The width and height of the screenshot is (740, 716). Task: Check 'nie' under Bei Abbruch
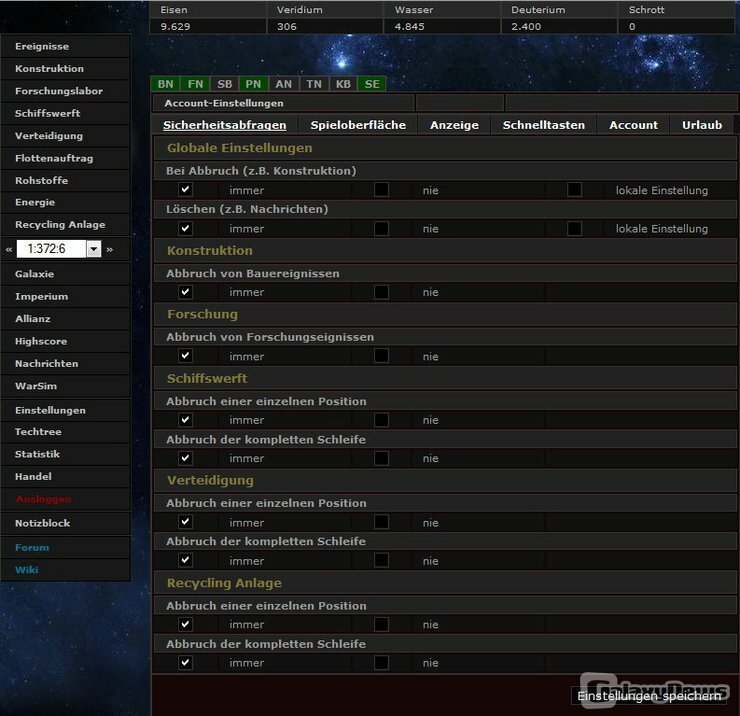(x=381, y=190)
